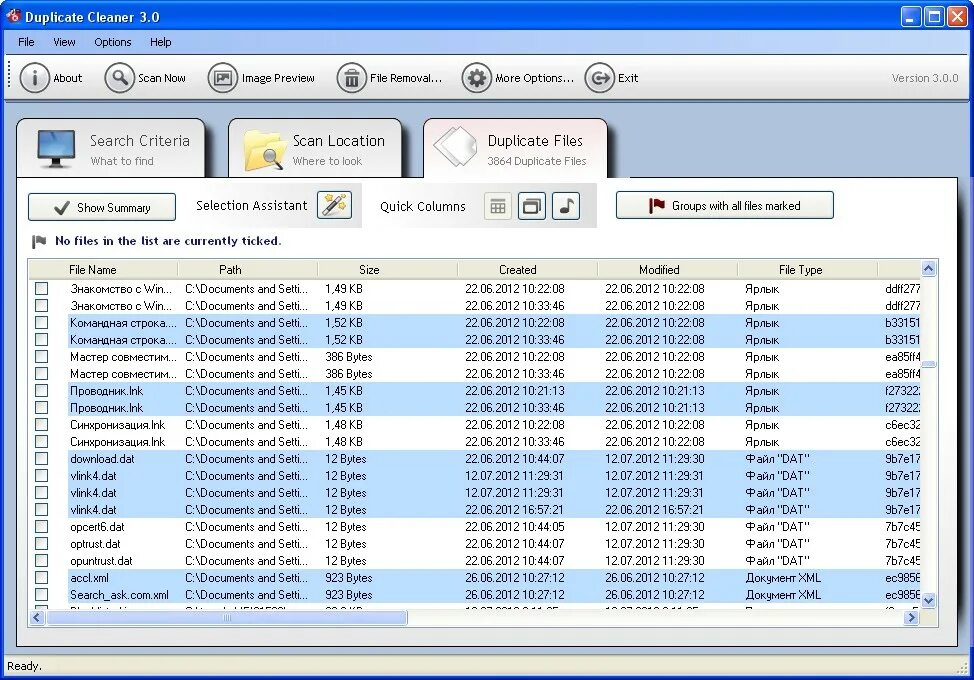Image resolution: width=974 pixels, height=680 pixels.
Task: Show music note quick columns icon
Action: pos(566,206)
